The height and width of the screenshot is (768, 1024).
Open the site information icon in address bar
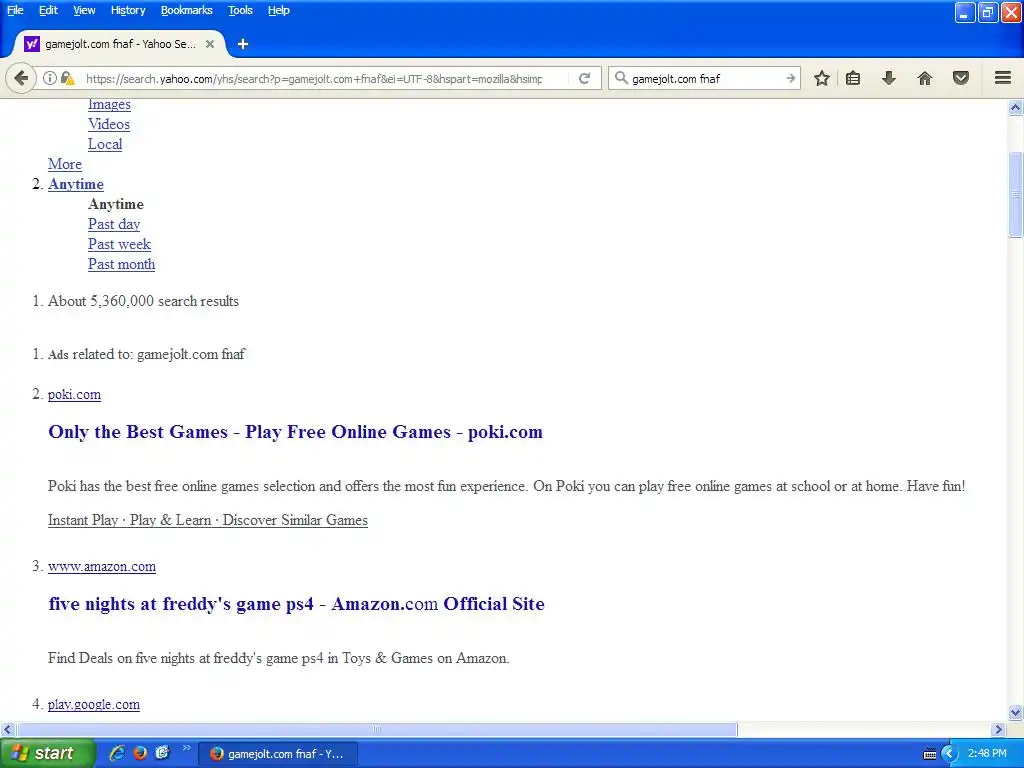[50, 78]
